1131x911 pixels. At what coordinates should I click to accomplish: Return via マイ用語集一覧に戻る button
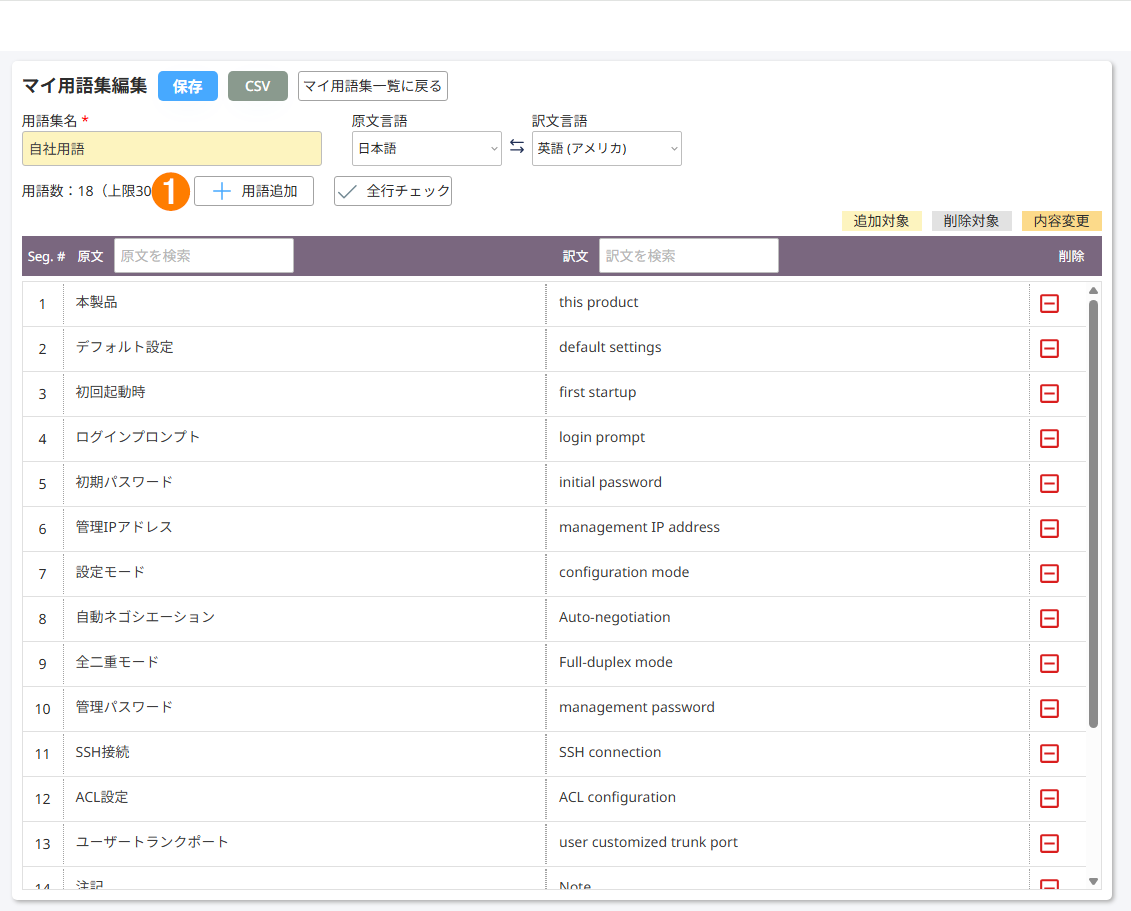tap(373, 86)
